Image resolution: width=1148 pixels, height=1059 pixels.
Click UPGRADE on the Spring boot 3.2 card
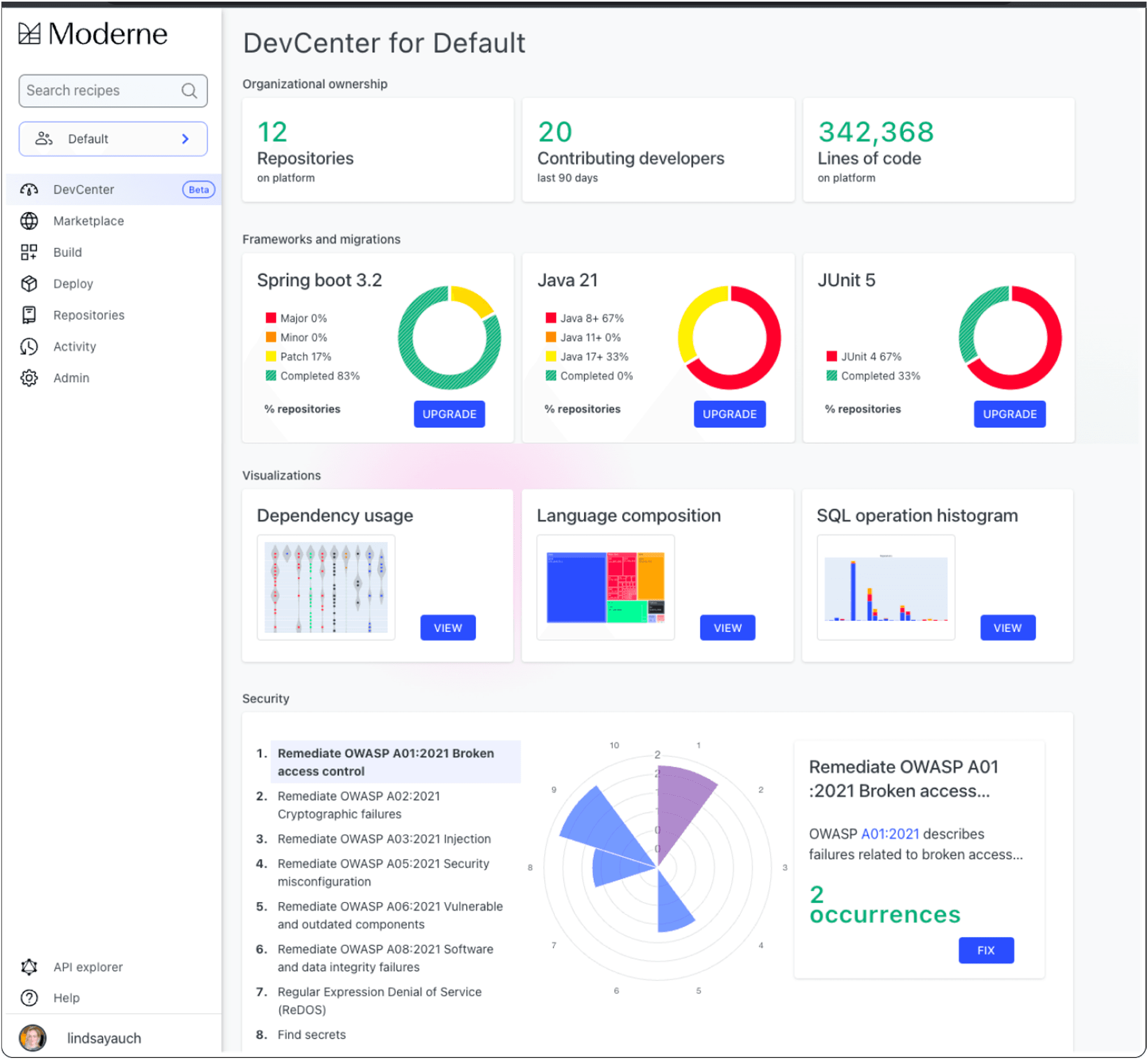450,414
